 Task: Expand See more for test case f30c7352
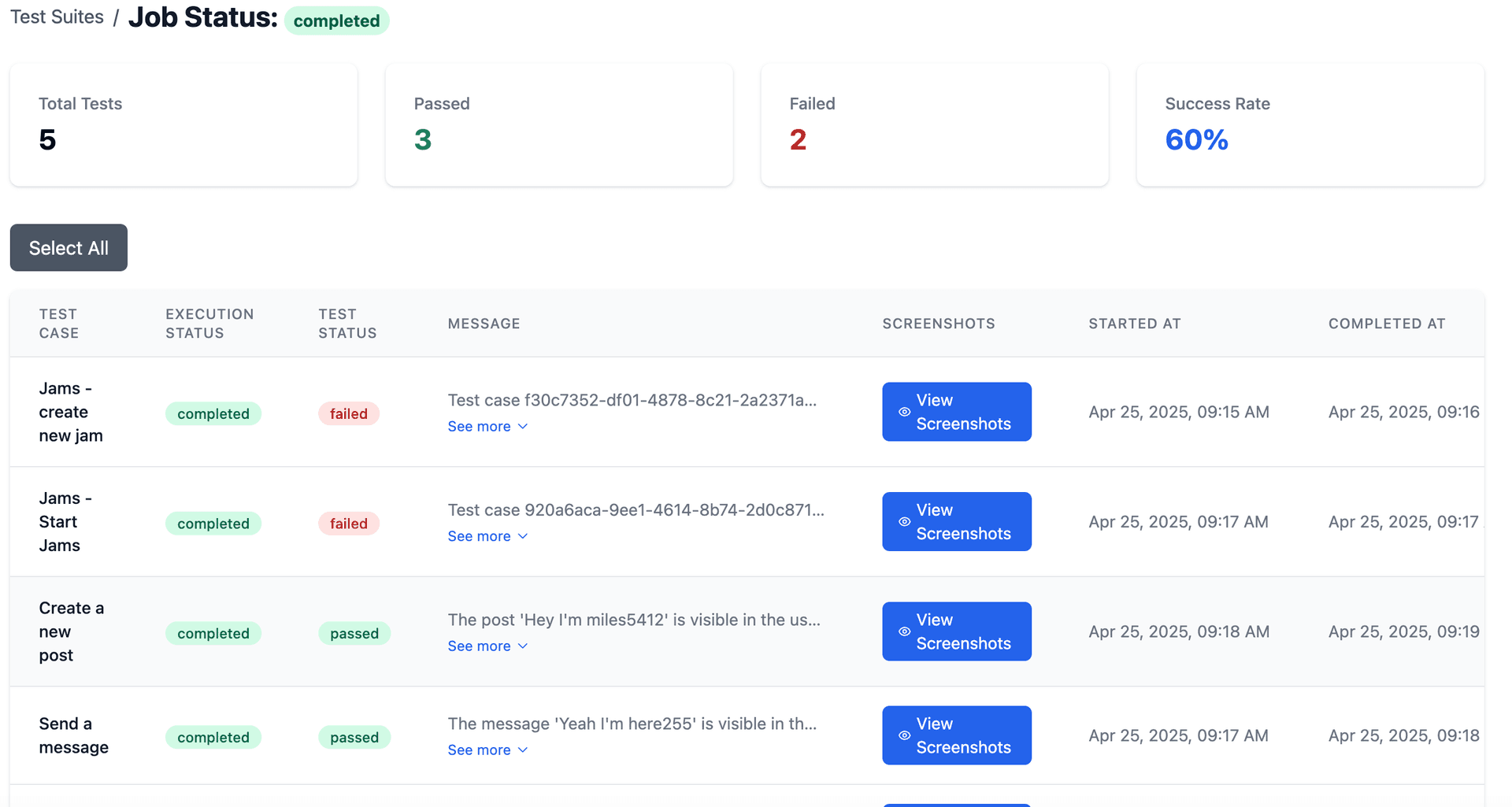tap(487, 426)
